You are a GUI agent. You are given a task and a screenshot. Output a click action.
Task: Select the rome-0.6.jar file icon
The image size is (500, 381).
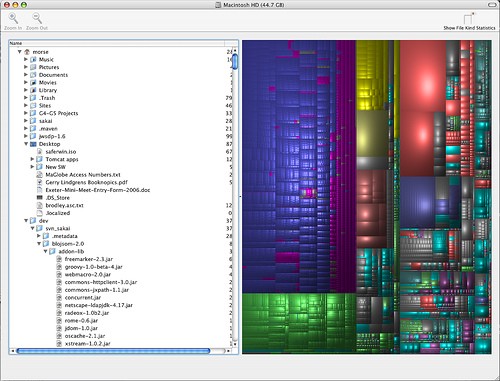[x=59, y=320]
